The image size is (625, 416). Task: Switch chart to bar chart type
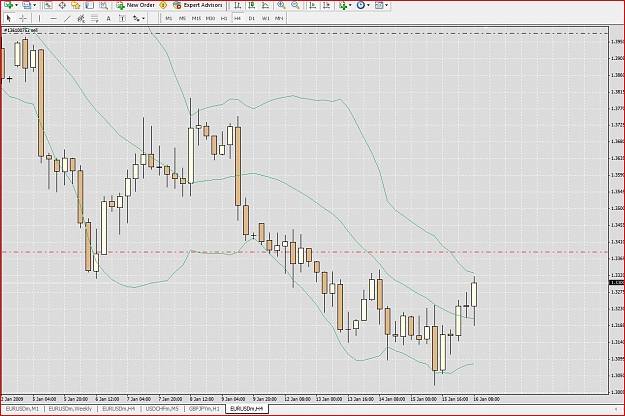tap(238, 5)
